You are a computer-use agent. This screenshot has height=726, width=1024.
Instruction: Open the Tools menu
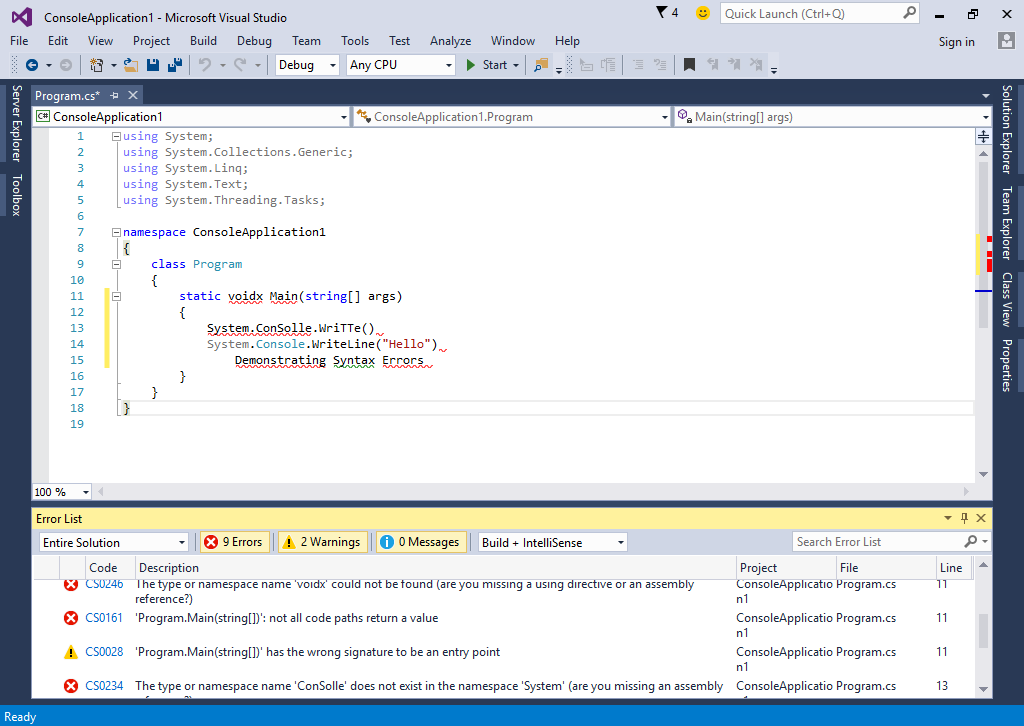(x=355, y=40)
